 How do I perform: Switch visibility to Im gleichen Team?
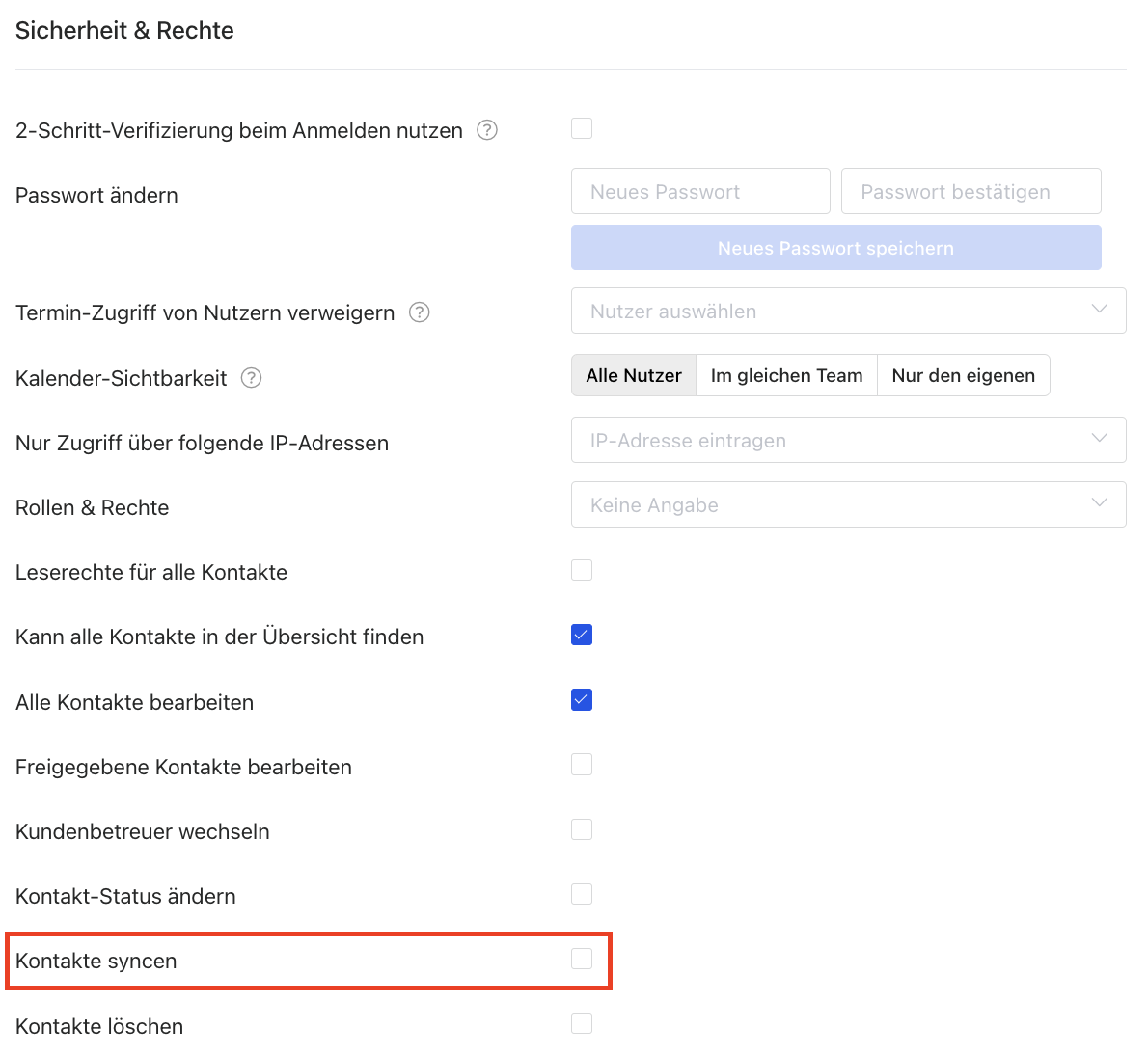tap(786, 376)
